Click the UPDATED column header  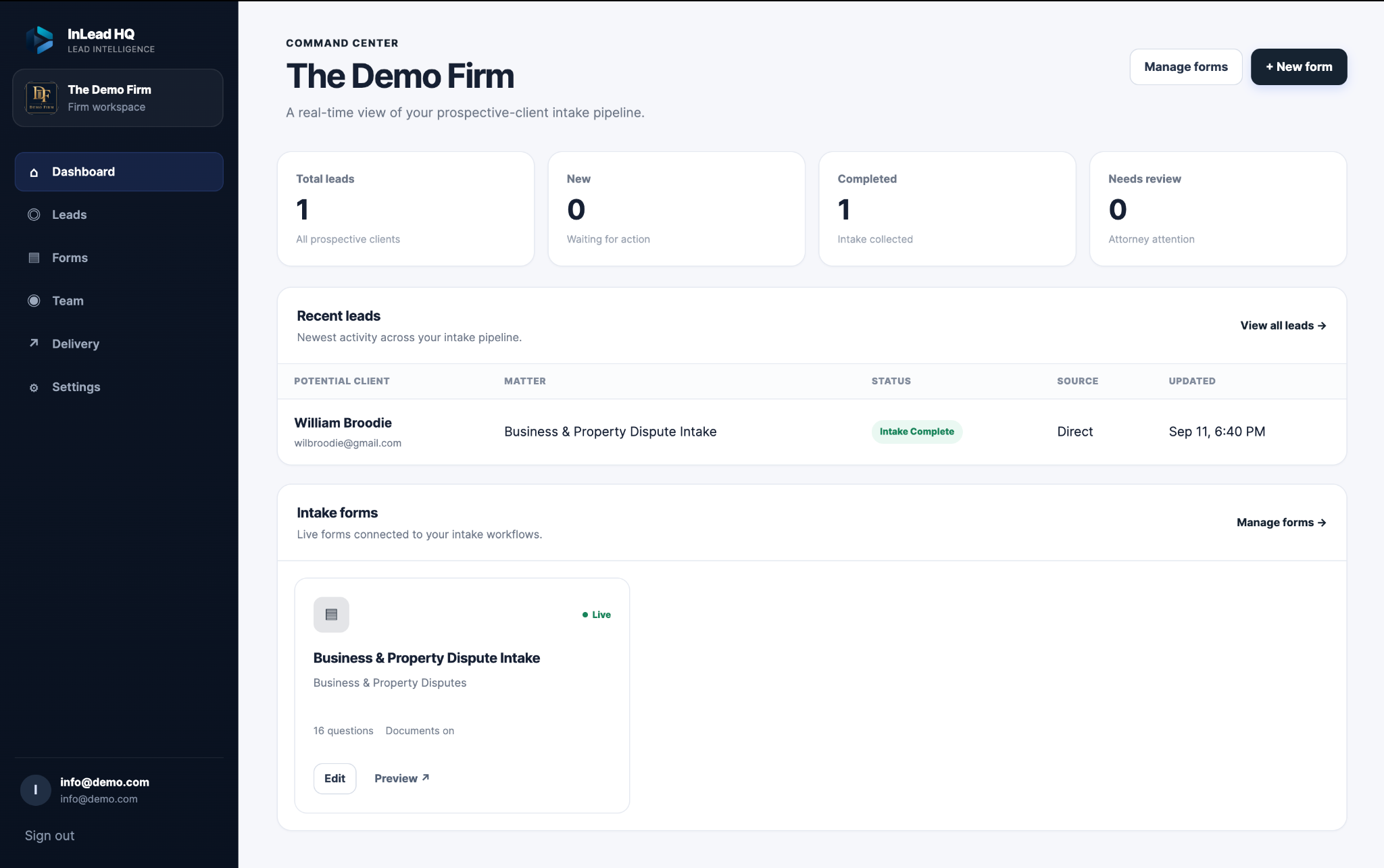click(x=1192, y=381)
